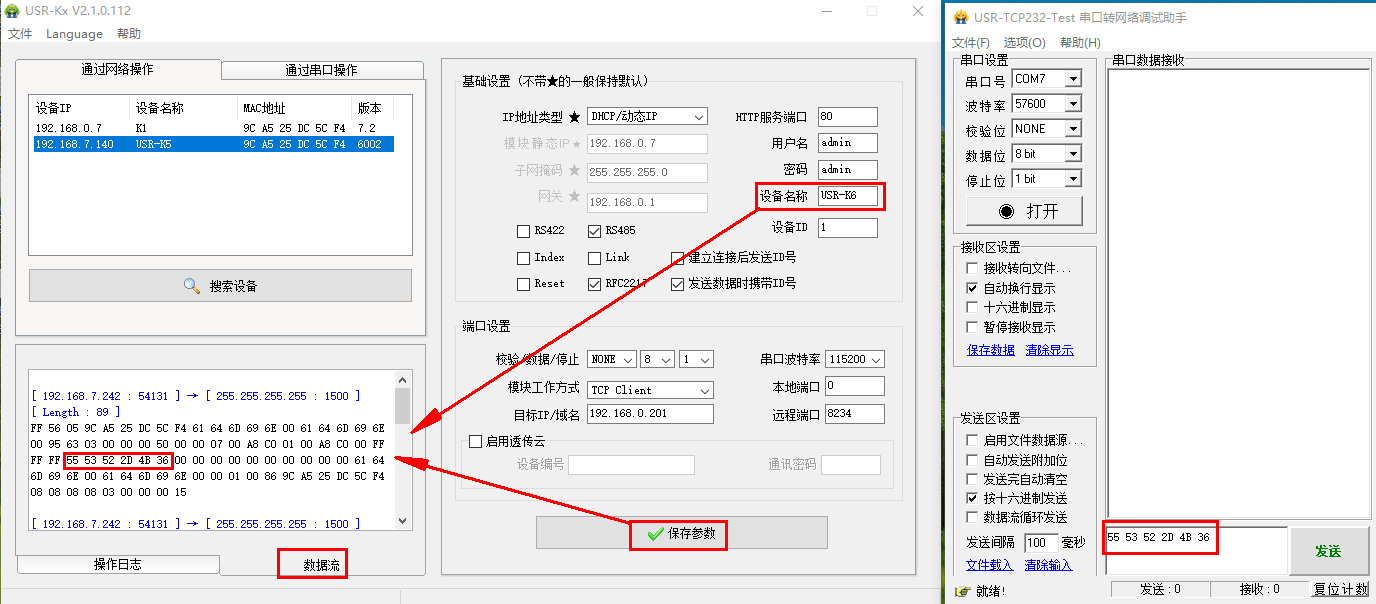Image resolution: width=1376 pixels, height=604 pixels.
Task: Toggle 十六进制显示 checkbox
Action: (x=972, y=308)
